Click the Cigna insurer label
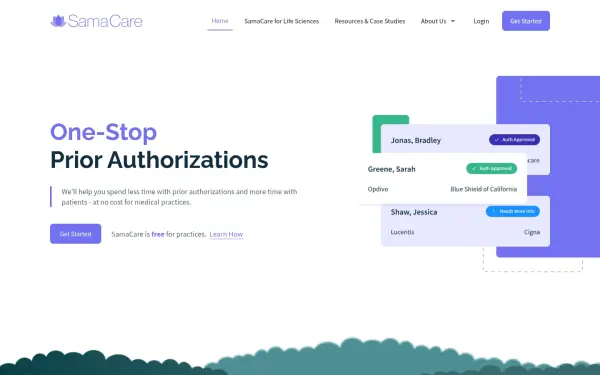This screenshot has width=600, height=375. click(532, 232)
